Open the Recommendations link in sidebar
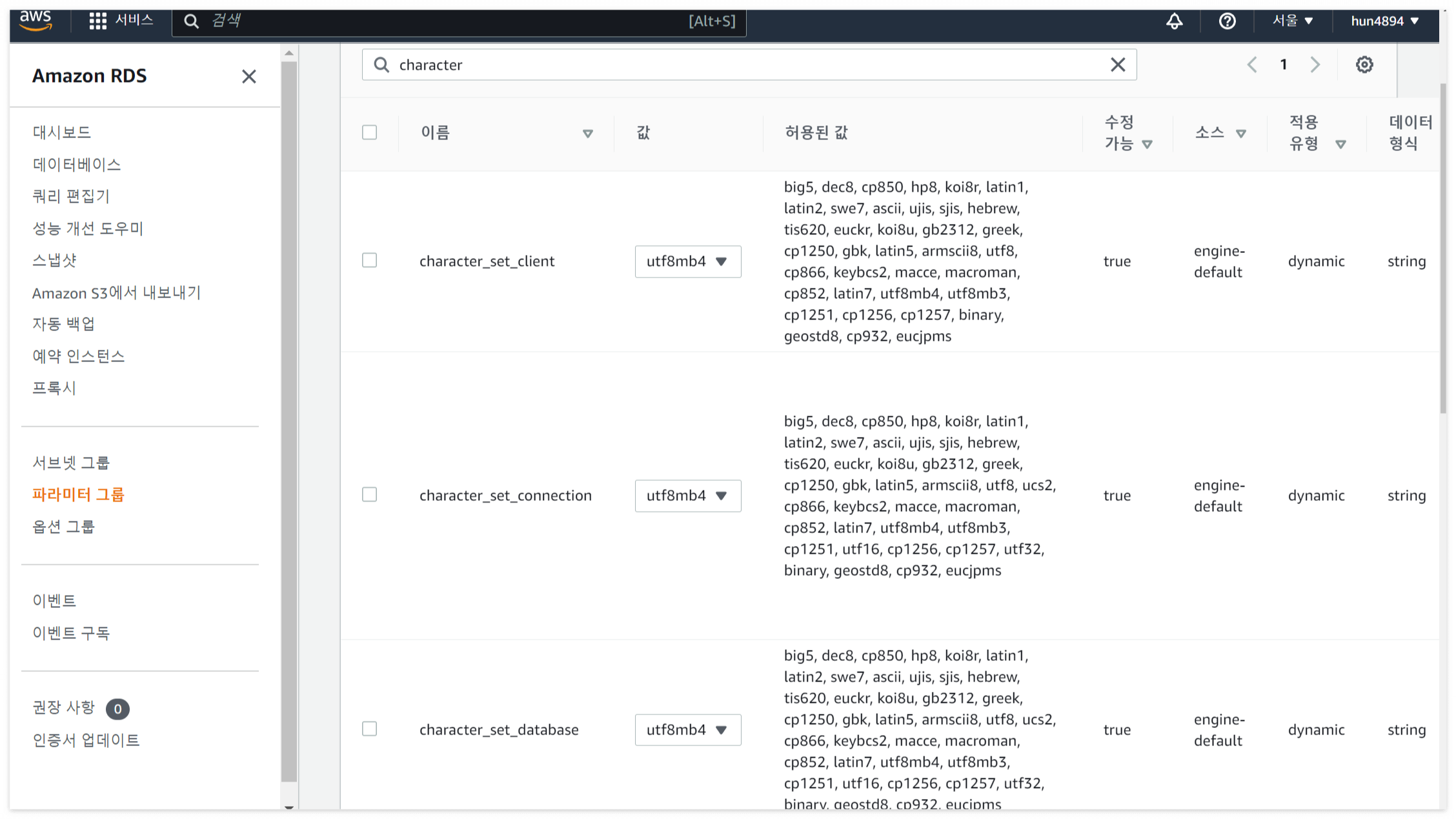The image size is (1456, 819). pyautogui.click(x=63, y=708)
